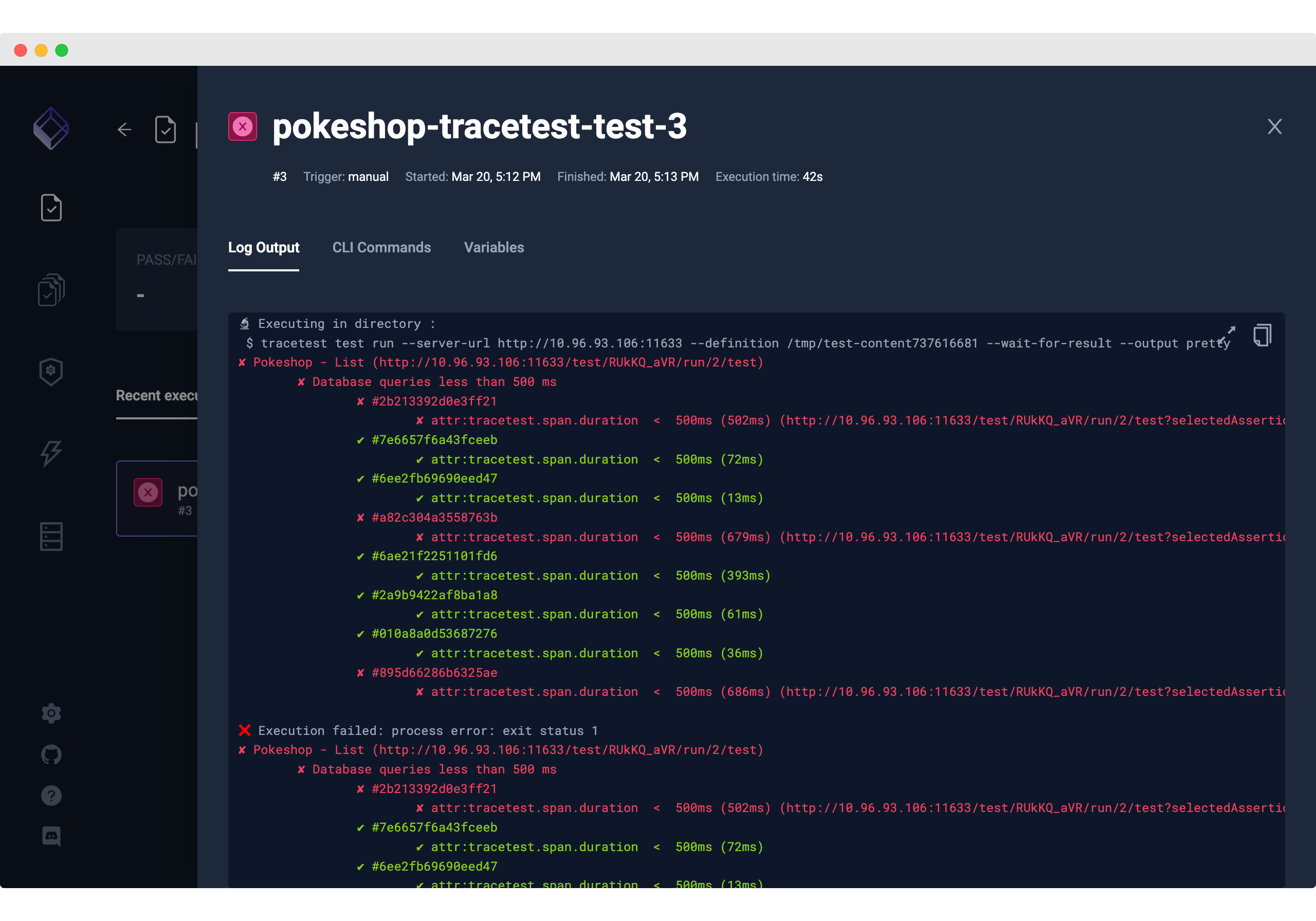Click the first span ID #a82c304a3558763b
1316x921 pixels.
click(434, 518)
